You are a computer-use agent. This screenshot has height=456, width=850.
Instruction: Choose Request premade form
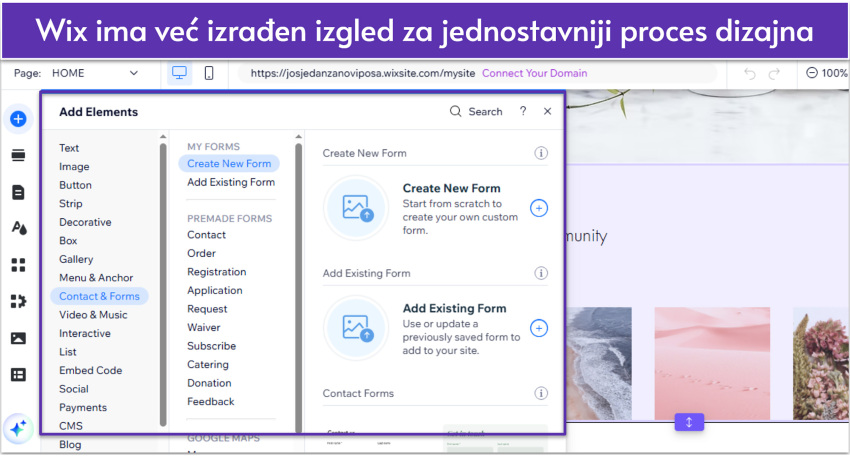click(207, 309)
